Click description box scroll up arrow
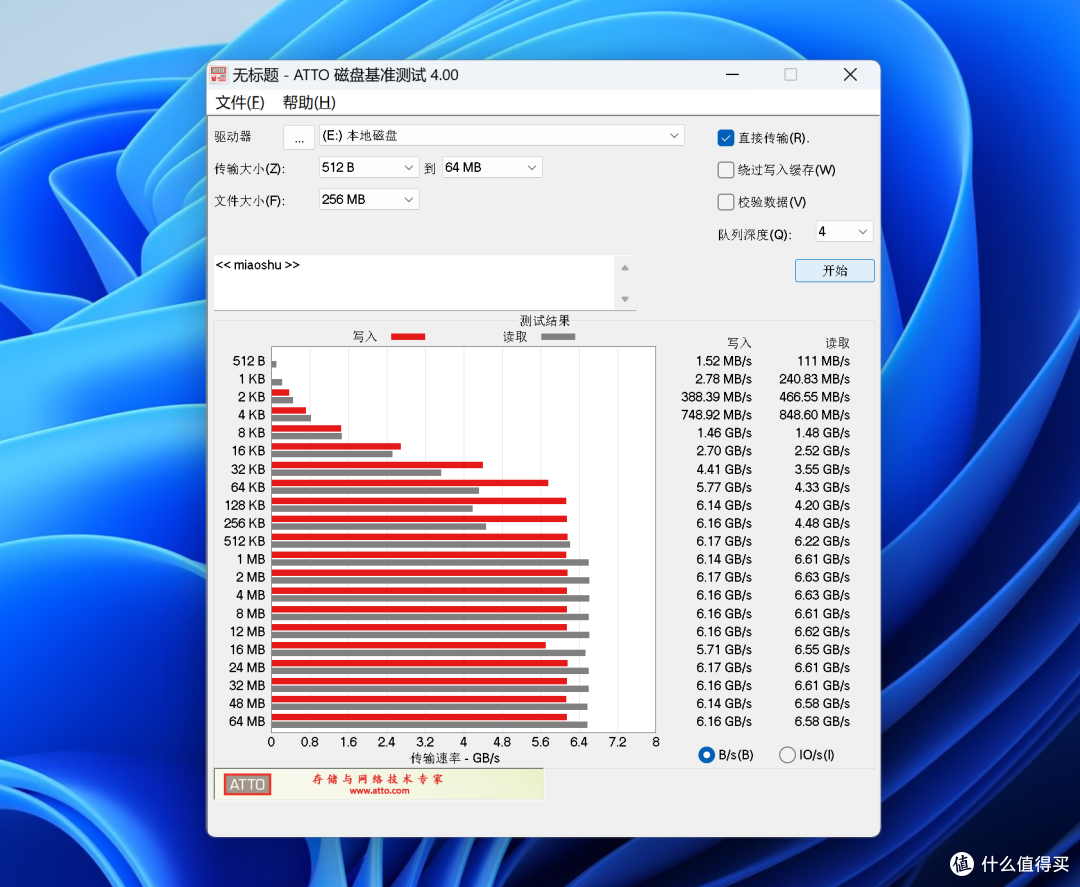This screenshot has height=887, width=1080. click(x=625, y=267)
